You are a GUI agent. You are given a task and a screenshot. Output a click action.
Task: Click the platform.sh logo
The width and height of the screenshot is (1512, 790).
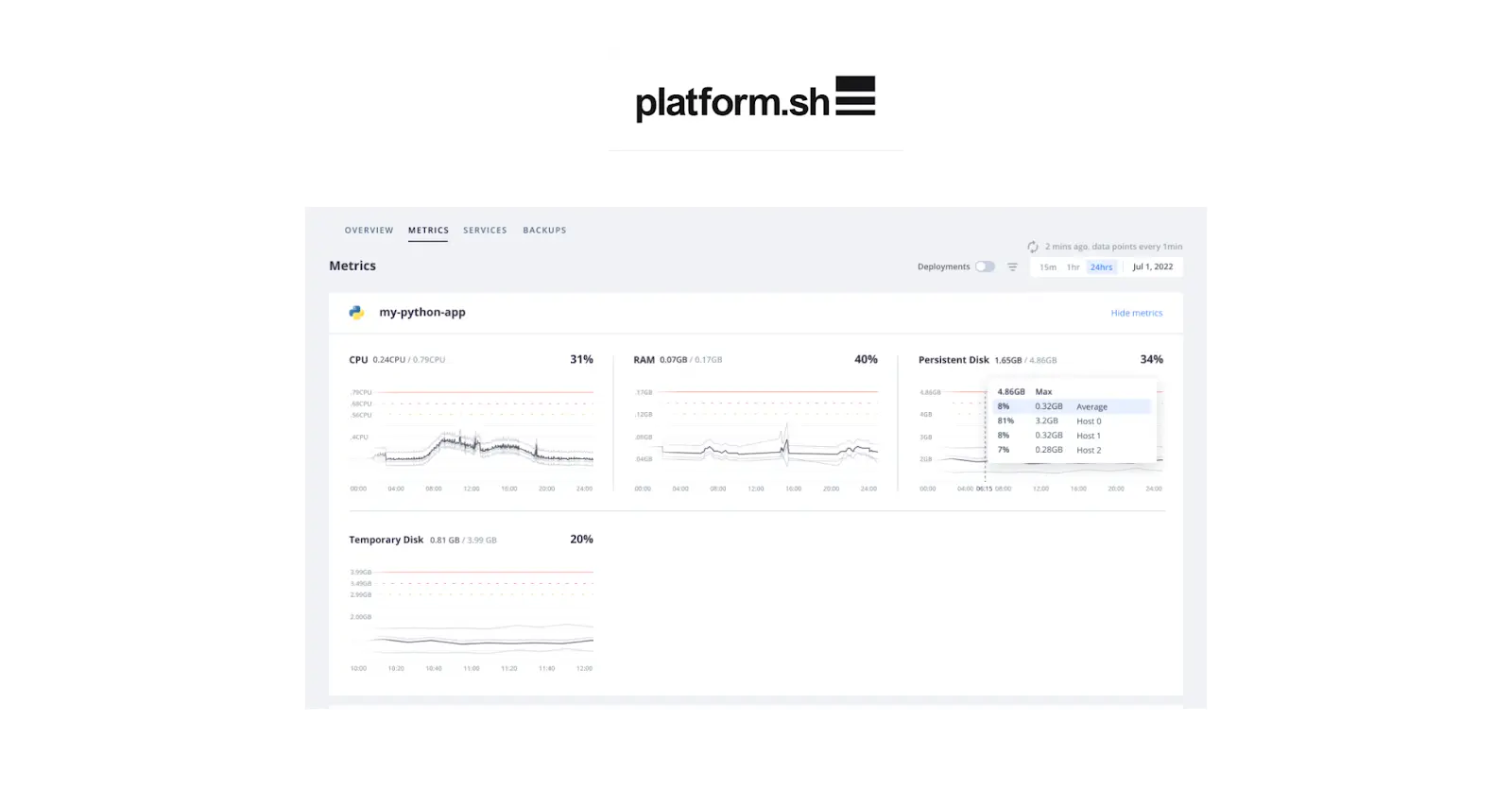point(755,99)
